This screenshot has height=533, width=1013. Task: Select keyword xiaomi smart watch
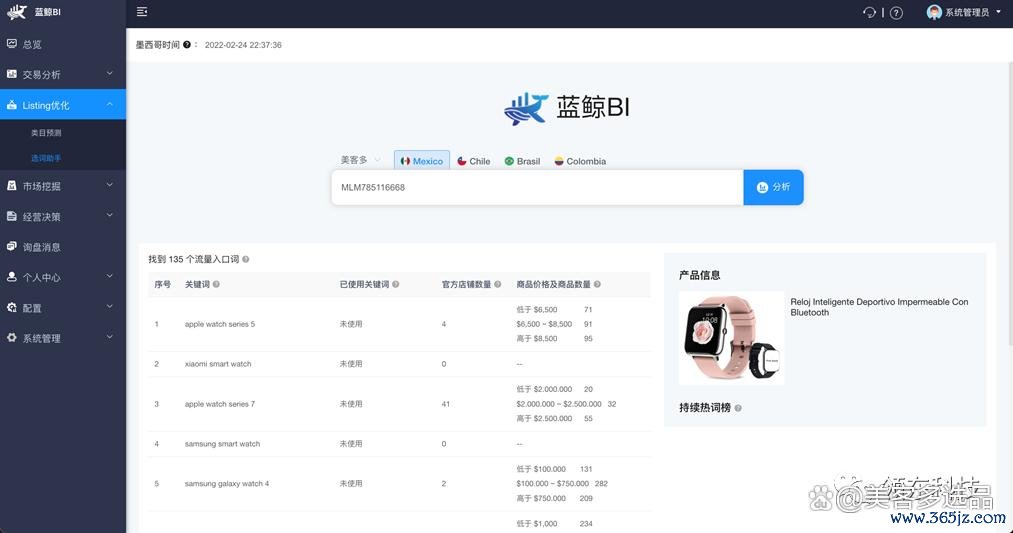click(x=218, y=364)
